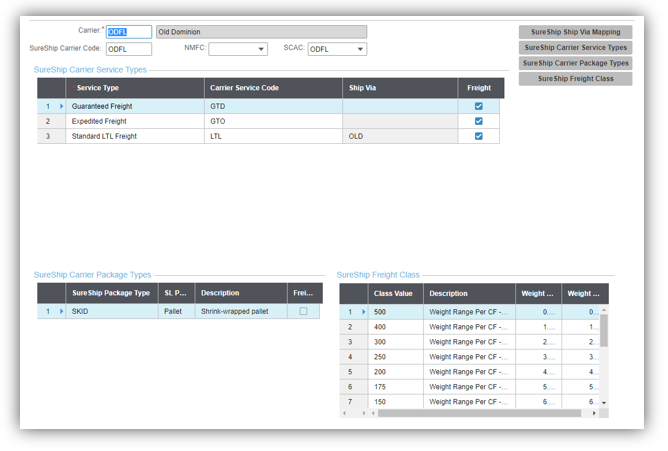This screenshot has height=451, width=668.
Task: Click Freight Class horizontal scrollbar left arrow
Action: click(345, 412)
